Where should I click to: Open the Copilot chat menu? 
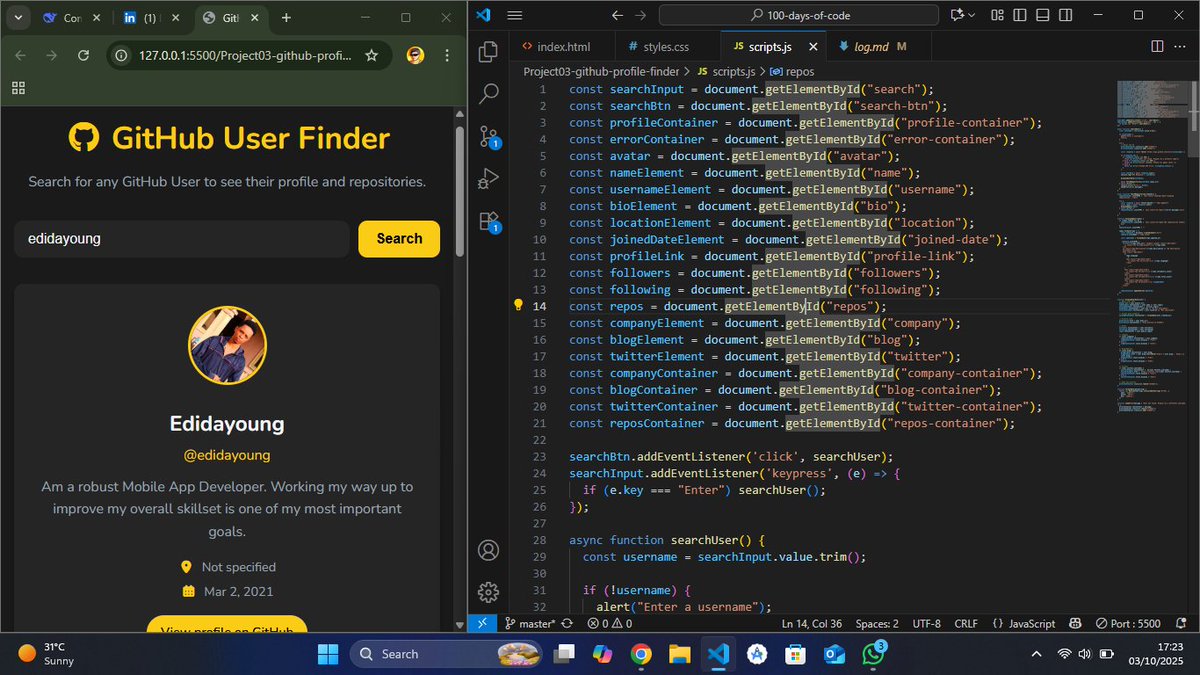pos(962,15)
